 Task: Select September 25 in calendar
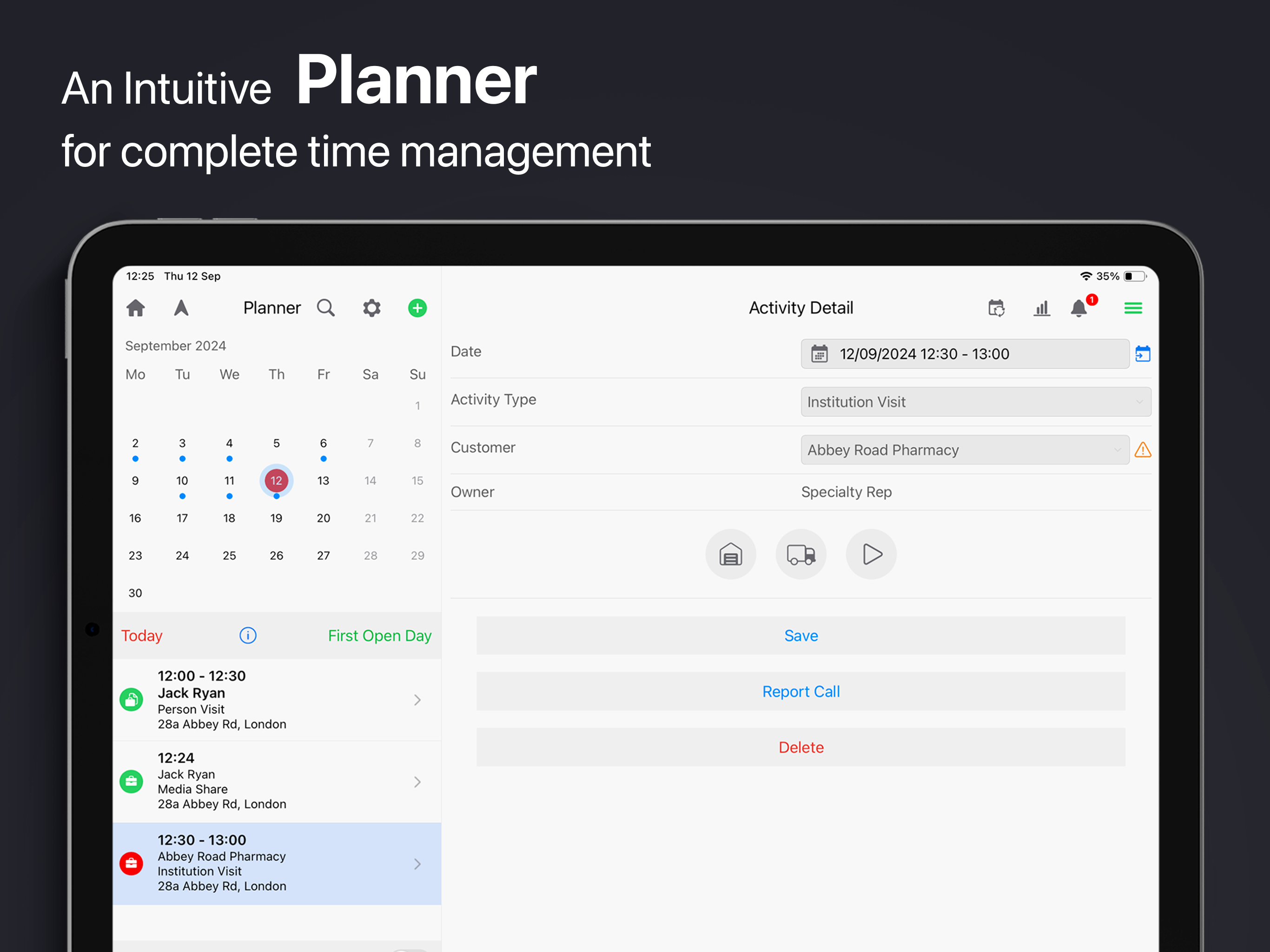pos(229,555)
